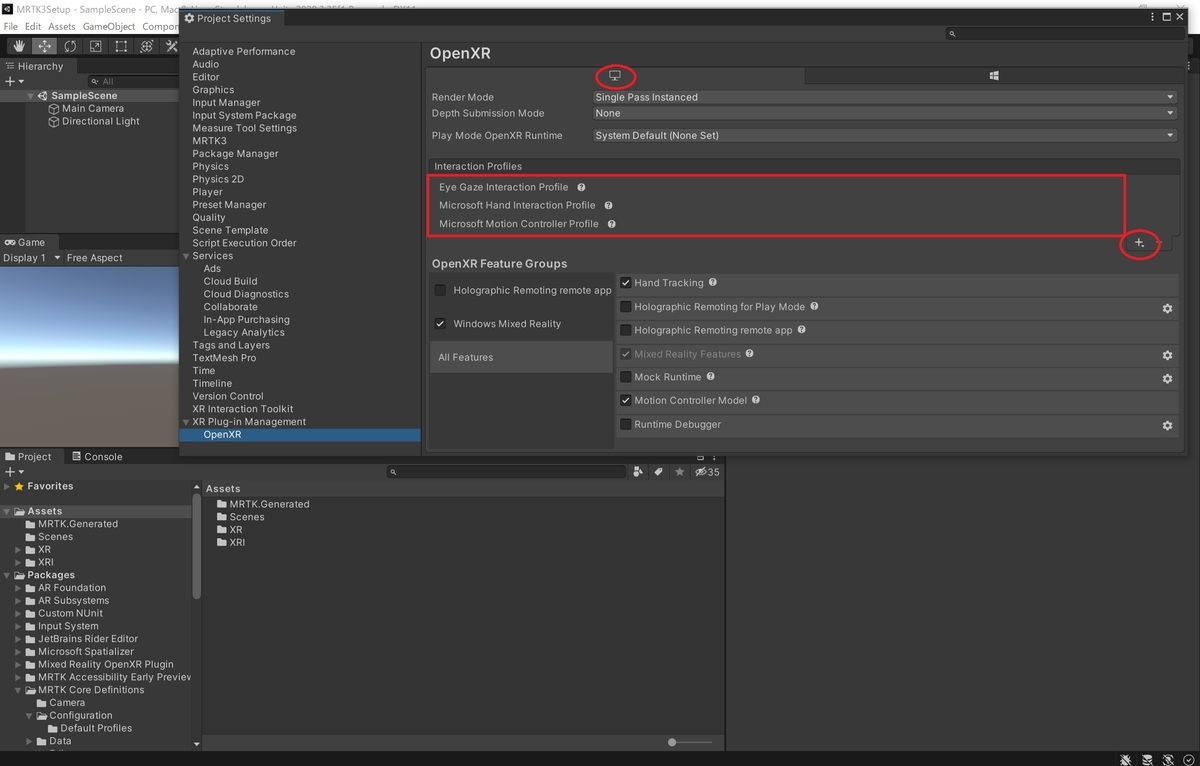Uncheck the Motion Controller Model checkbox
This screenshot has height=766, width=1200.
(x=626, y=400)
